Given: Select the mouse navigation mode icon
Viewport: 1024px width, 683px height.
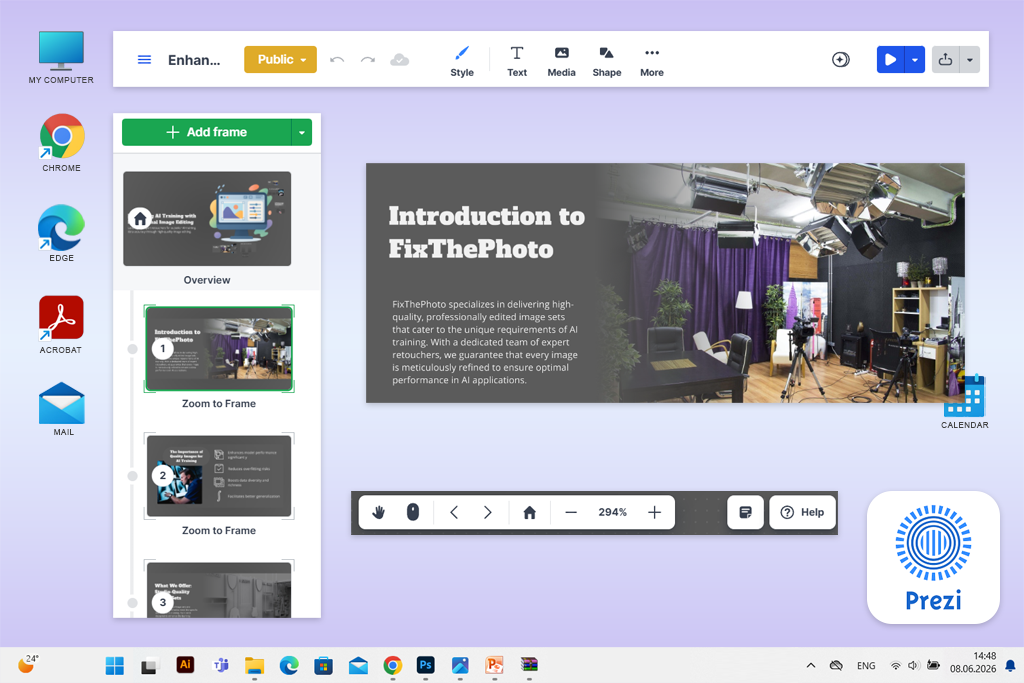Looking at the screenshot, I should (413, 512).
